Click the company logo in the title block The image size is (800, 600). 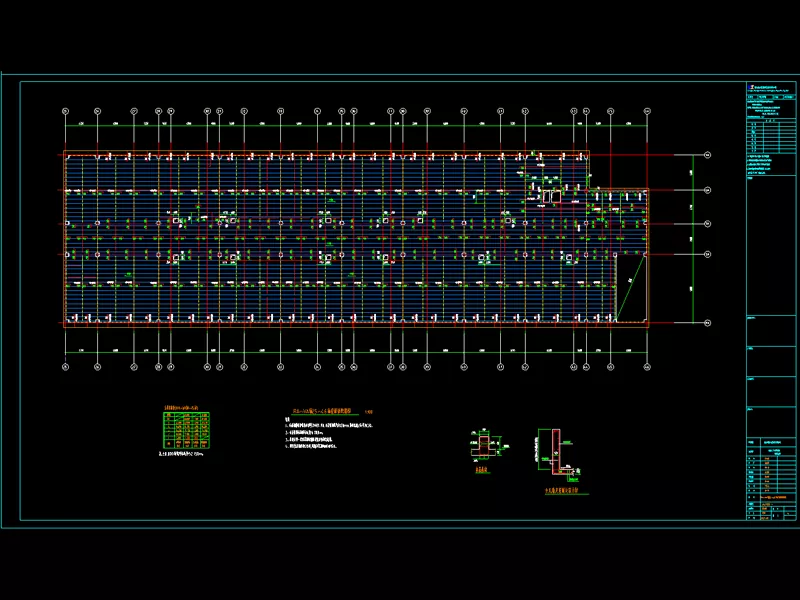[x=749, y=89]
